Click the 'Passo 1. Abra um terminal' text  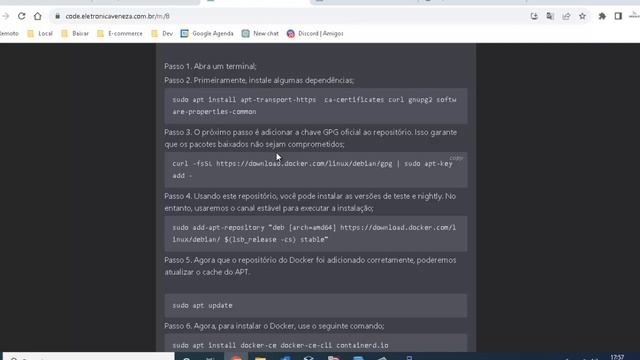coord(210,66)
